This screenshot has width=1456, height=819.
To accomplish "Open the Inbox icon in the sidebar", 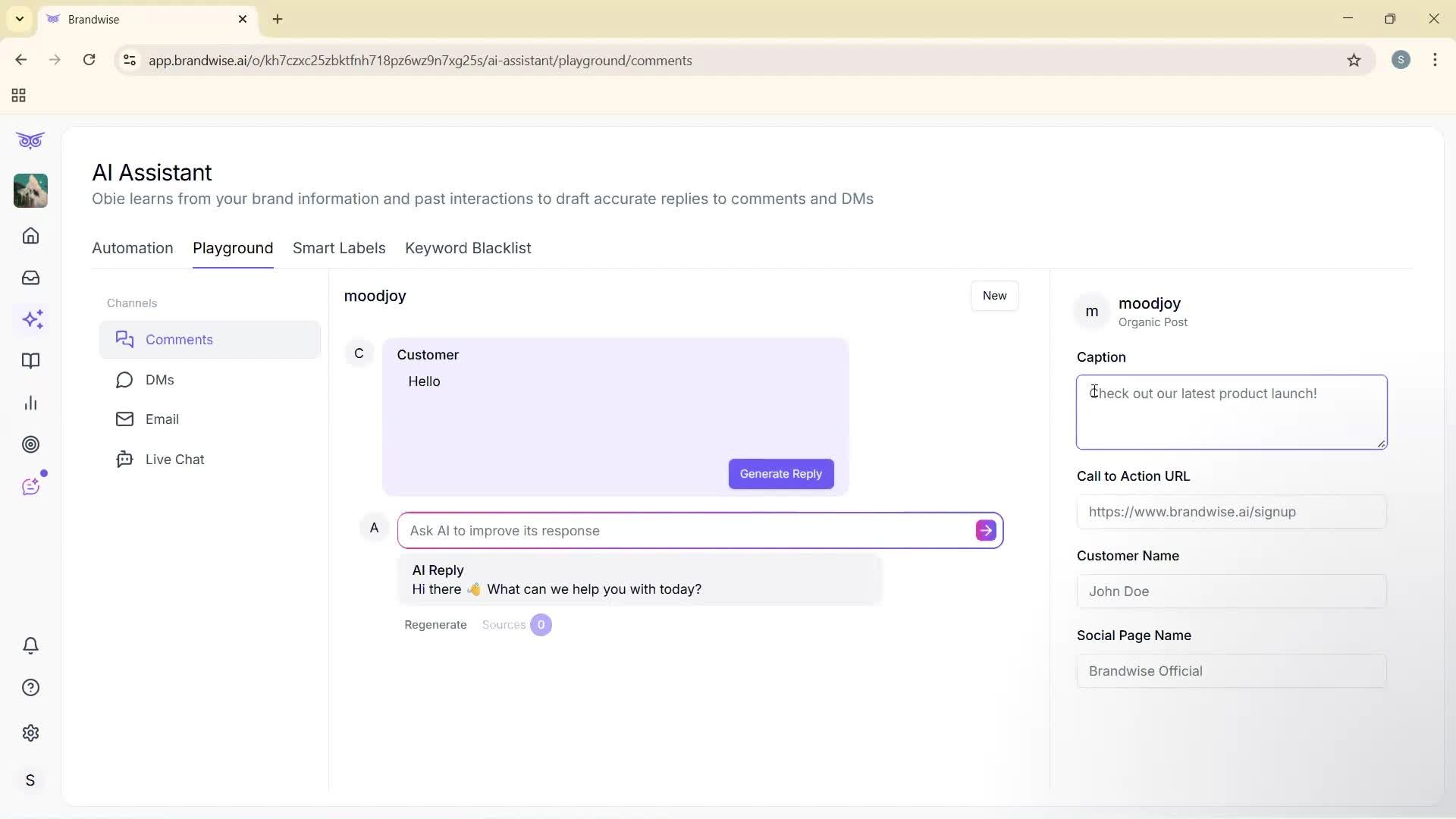I will pyautogui.click(x=30, y=278).
